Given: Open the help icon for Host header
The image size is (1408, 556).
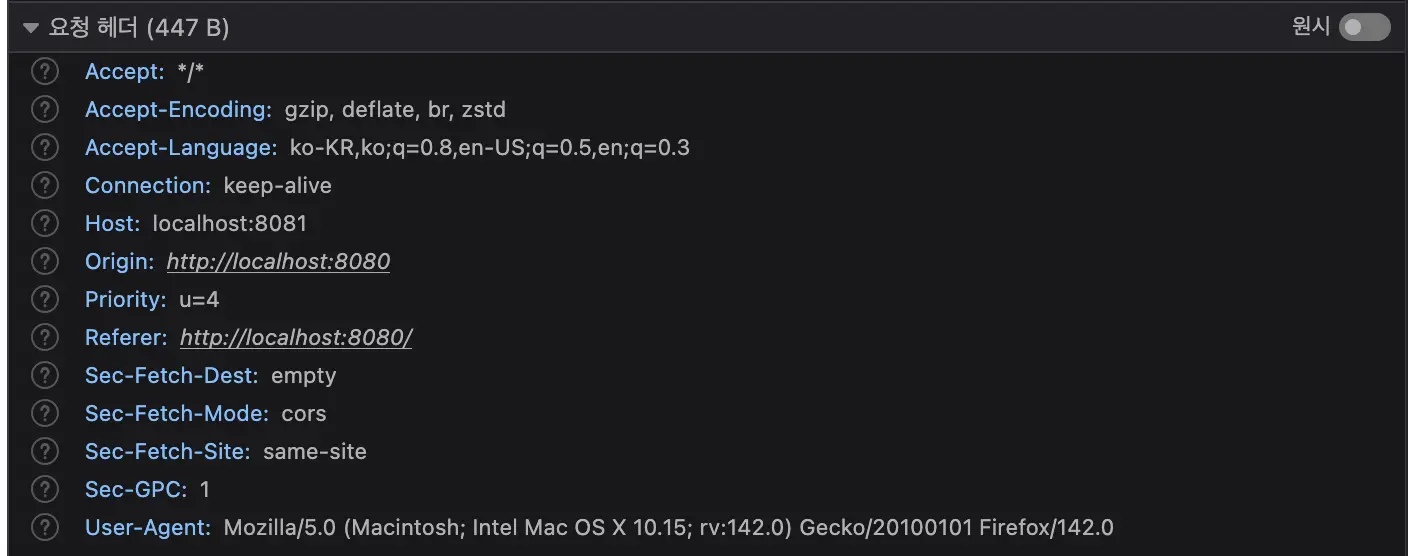Looking at the screenshot, I should pos(44,224).
